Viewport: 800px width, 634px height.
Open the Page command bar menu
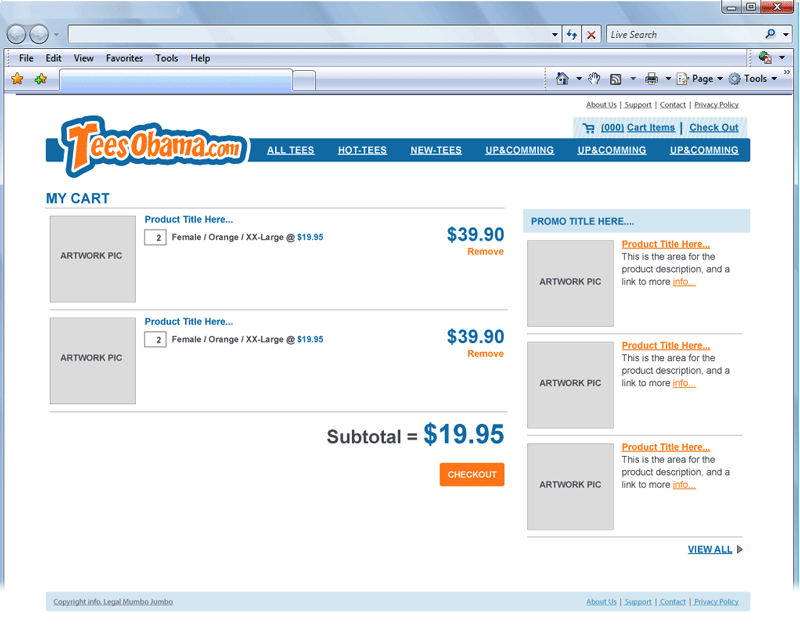[x=699, y=79]
